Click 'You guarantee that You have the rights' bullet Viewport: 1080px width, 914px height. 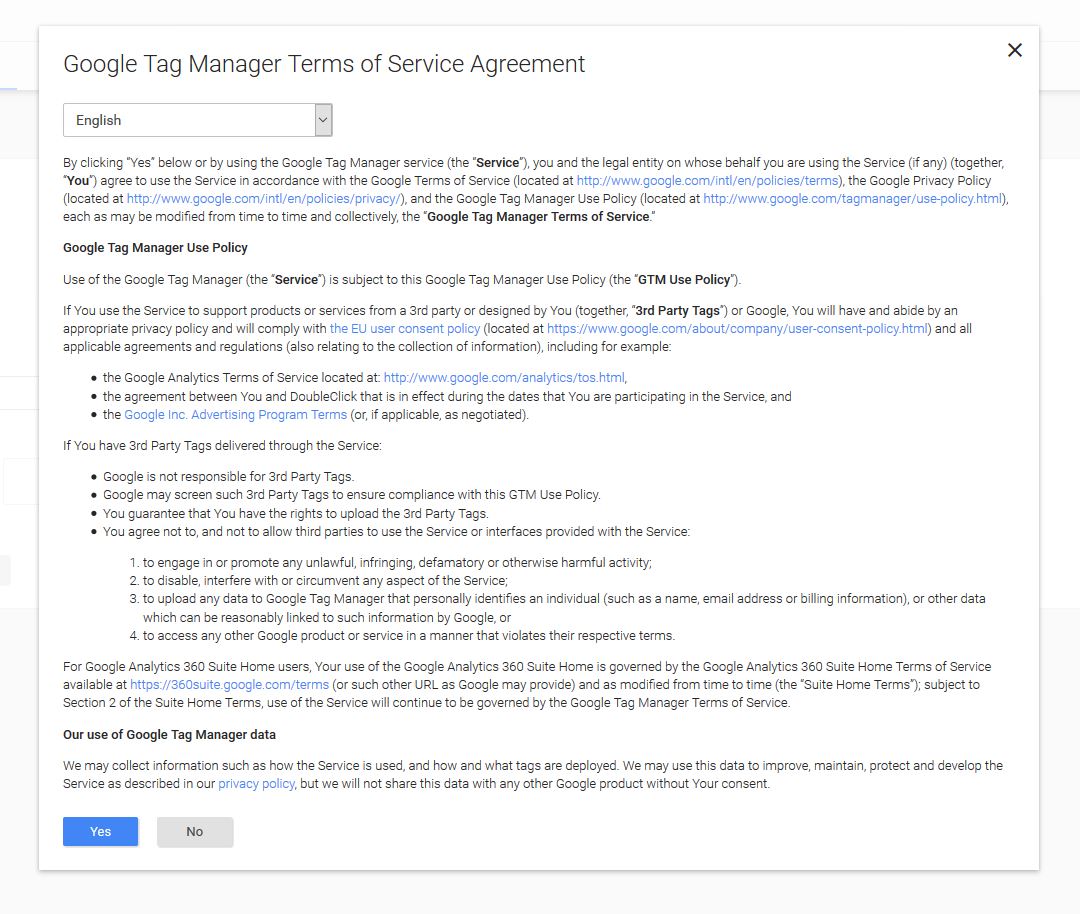[x=295, y=513]
